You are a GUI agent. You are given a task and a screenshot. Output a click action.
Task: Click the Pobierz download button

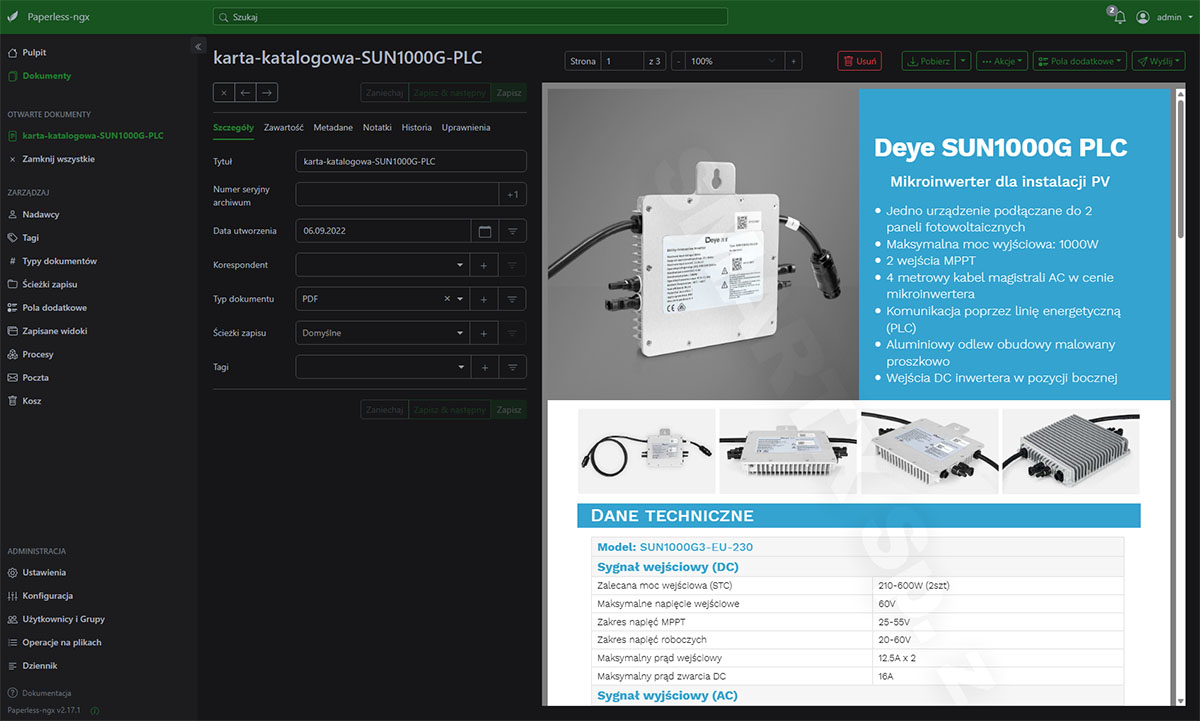[x=927, y=61]
